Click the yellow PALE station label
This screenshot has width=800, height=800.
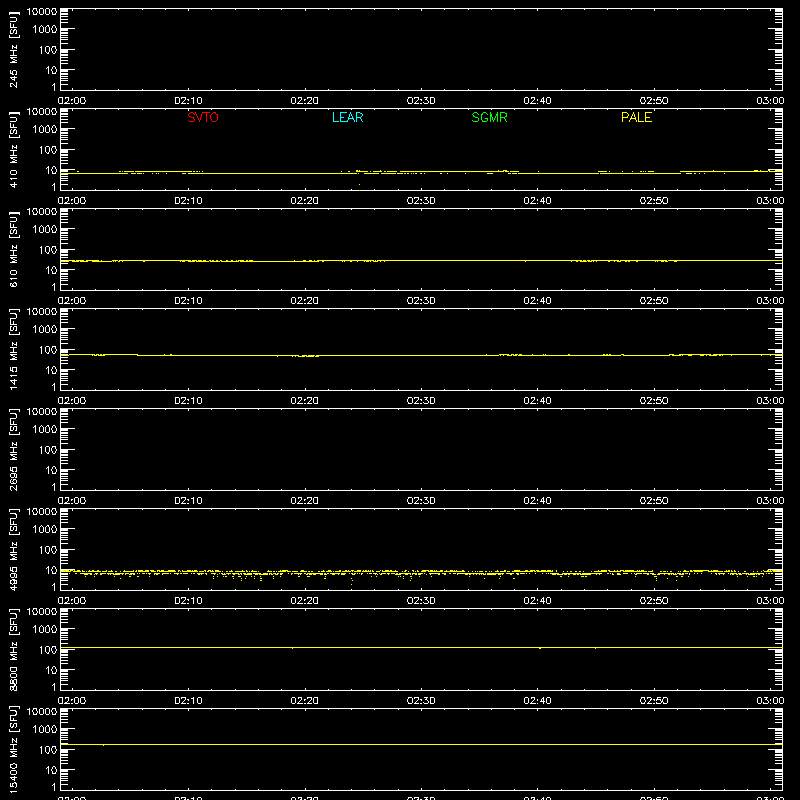(636, 117)
